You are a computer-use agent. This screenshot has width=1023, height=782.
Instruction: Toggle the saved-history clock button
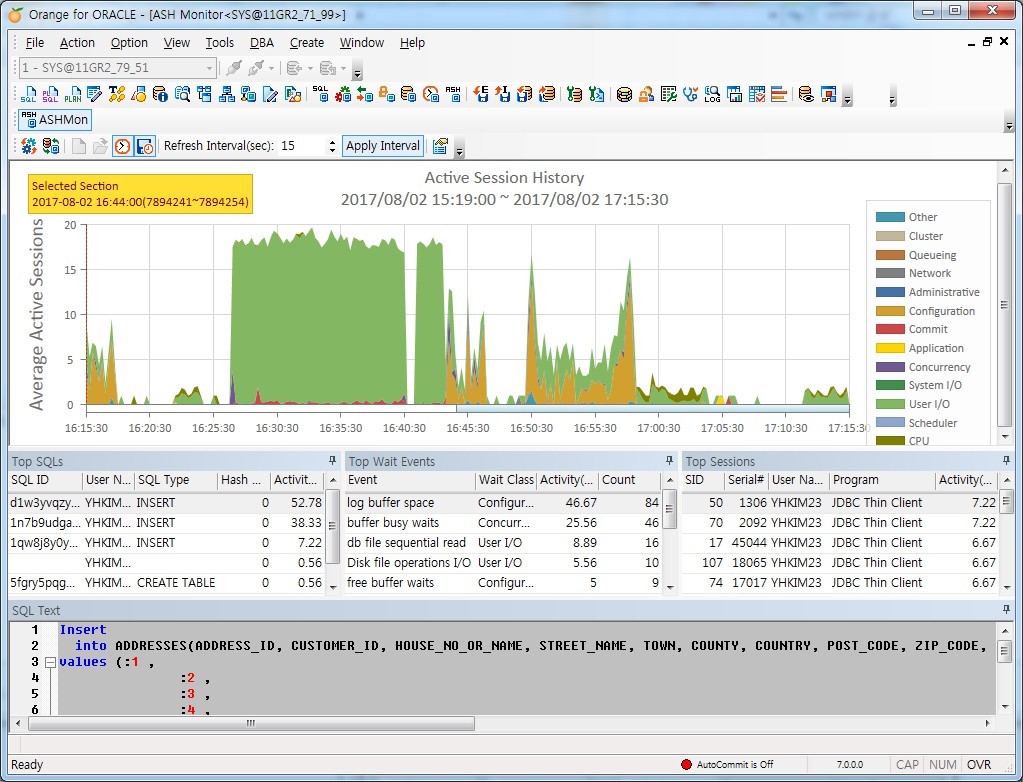(145, 146)
